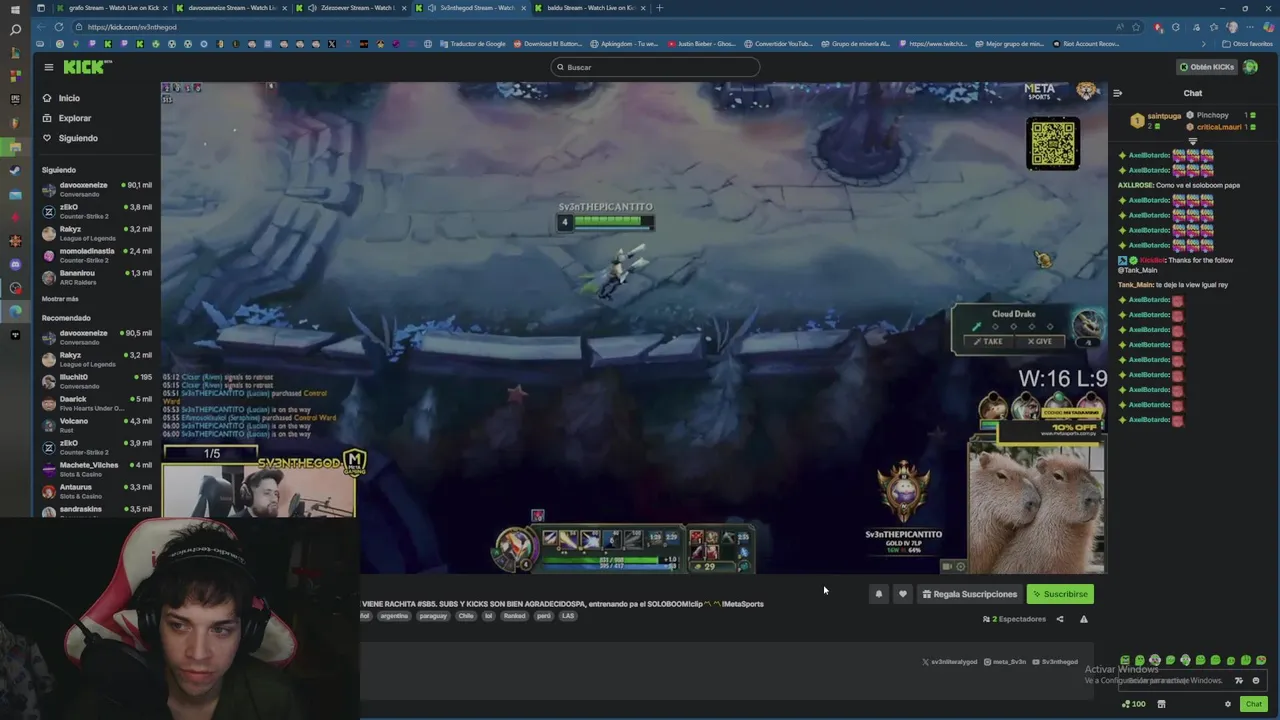Open Daarick recommended channel
The width and height of the screenshot is (1280, 720).
coord(97,403)
